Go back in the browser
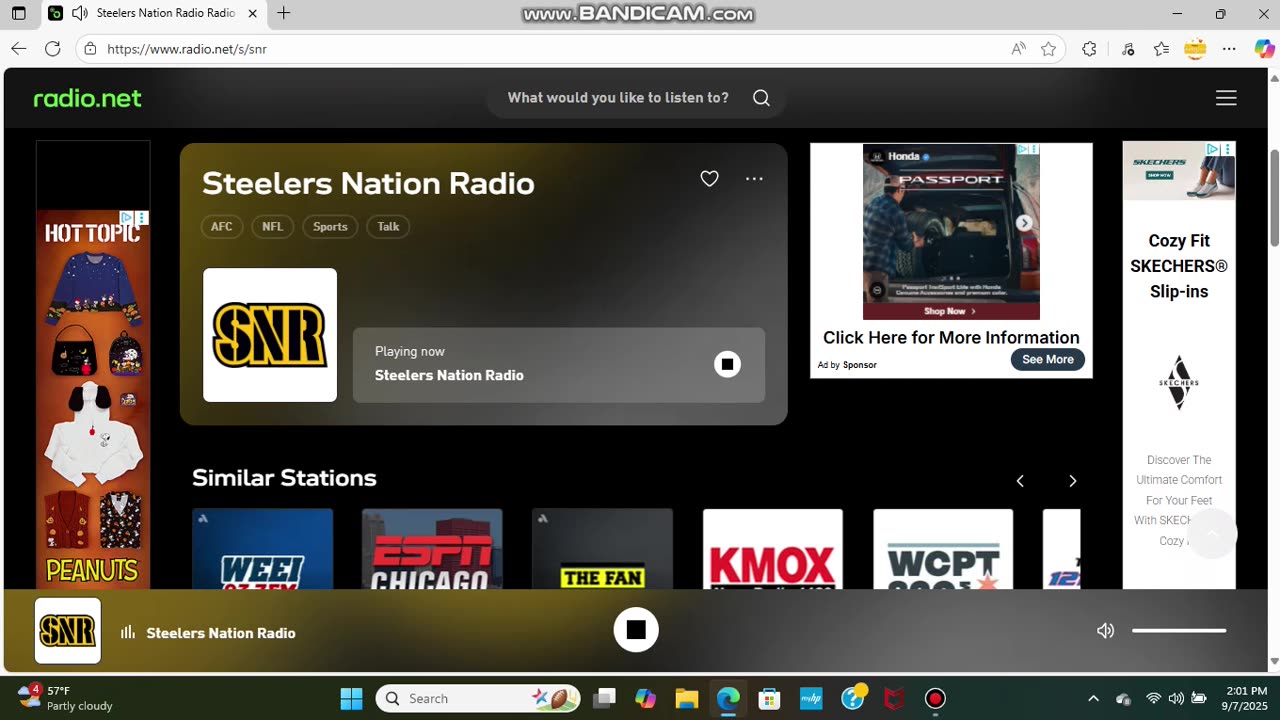Viewport: 1280px width, 720px height. [x=18, y=48]
